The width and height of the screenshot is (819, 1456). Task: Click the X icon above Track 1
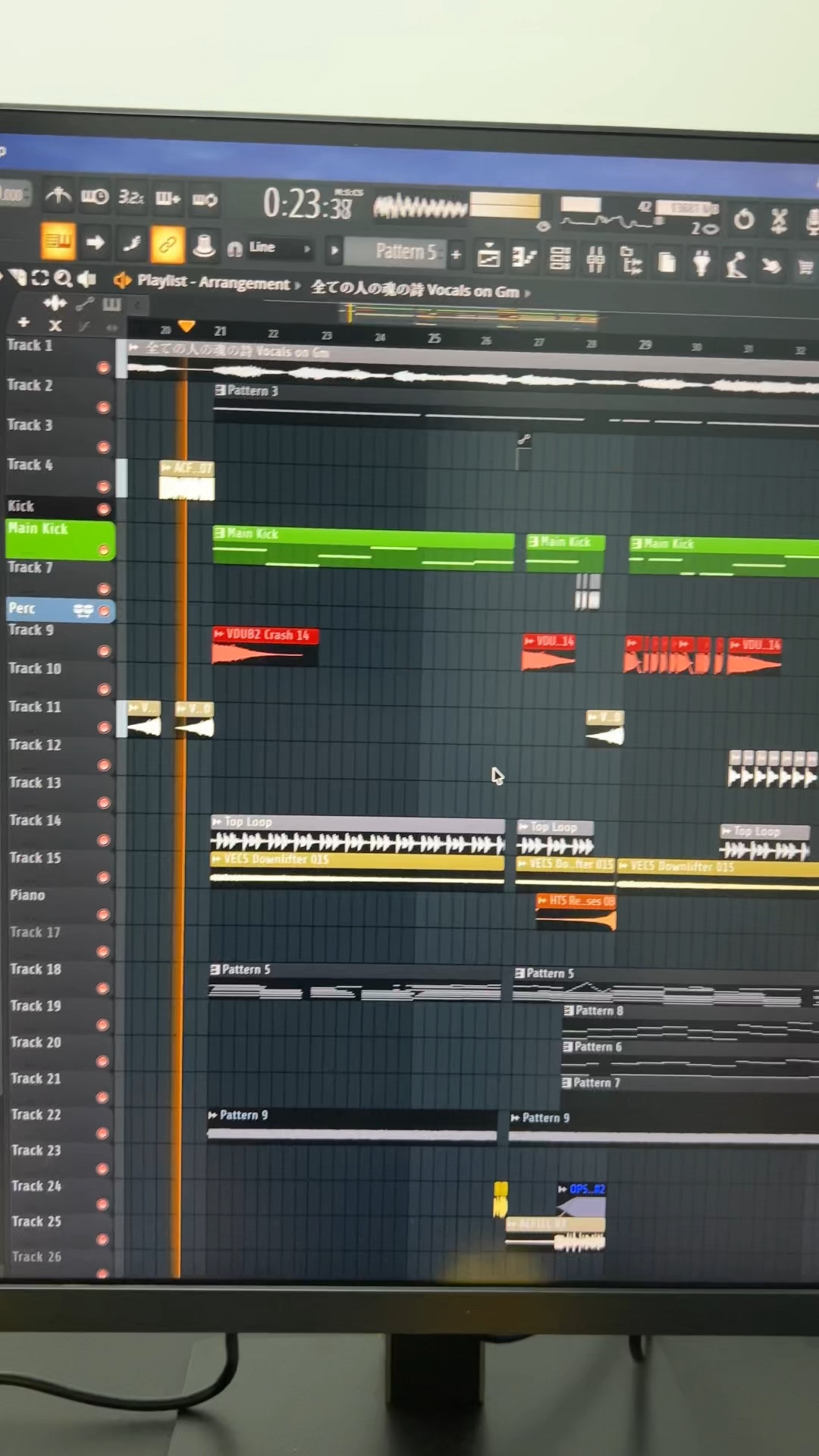tap(55, 325)
